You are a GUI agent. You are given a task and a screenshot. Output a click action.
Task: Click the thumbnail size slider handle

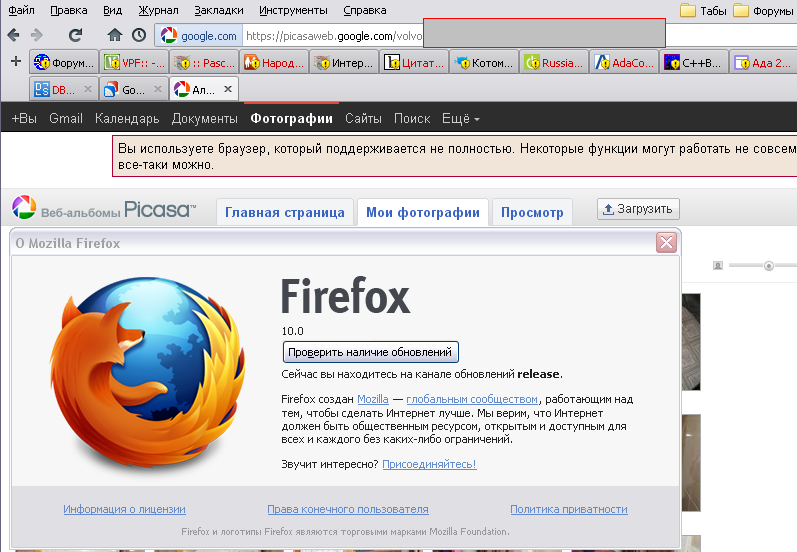click(x=768, y=266)
